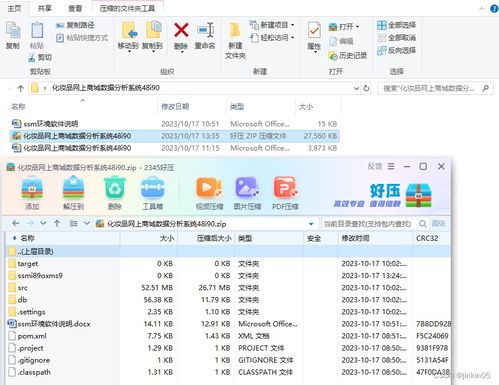Switch to the Share ribbon tab
The width and height of the screenshot is (499, 385).
[x=45, y=8]
